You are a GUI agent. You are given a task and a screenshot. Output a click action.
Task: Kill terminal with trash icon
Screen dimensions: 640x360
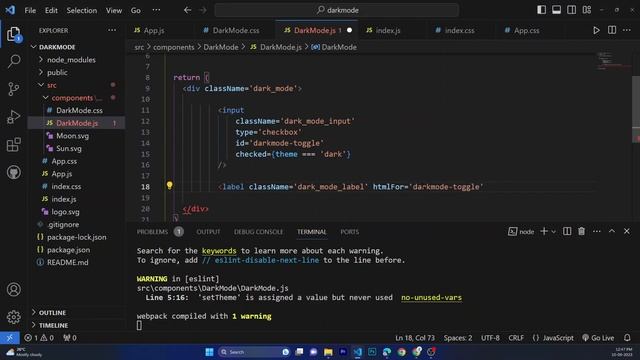pos(582,231)
